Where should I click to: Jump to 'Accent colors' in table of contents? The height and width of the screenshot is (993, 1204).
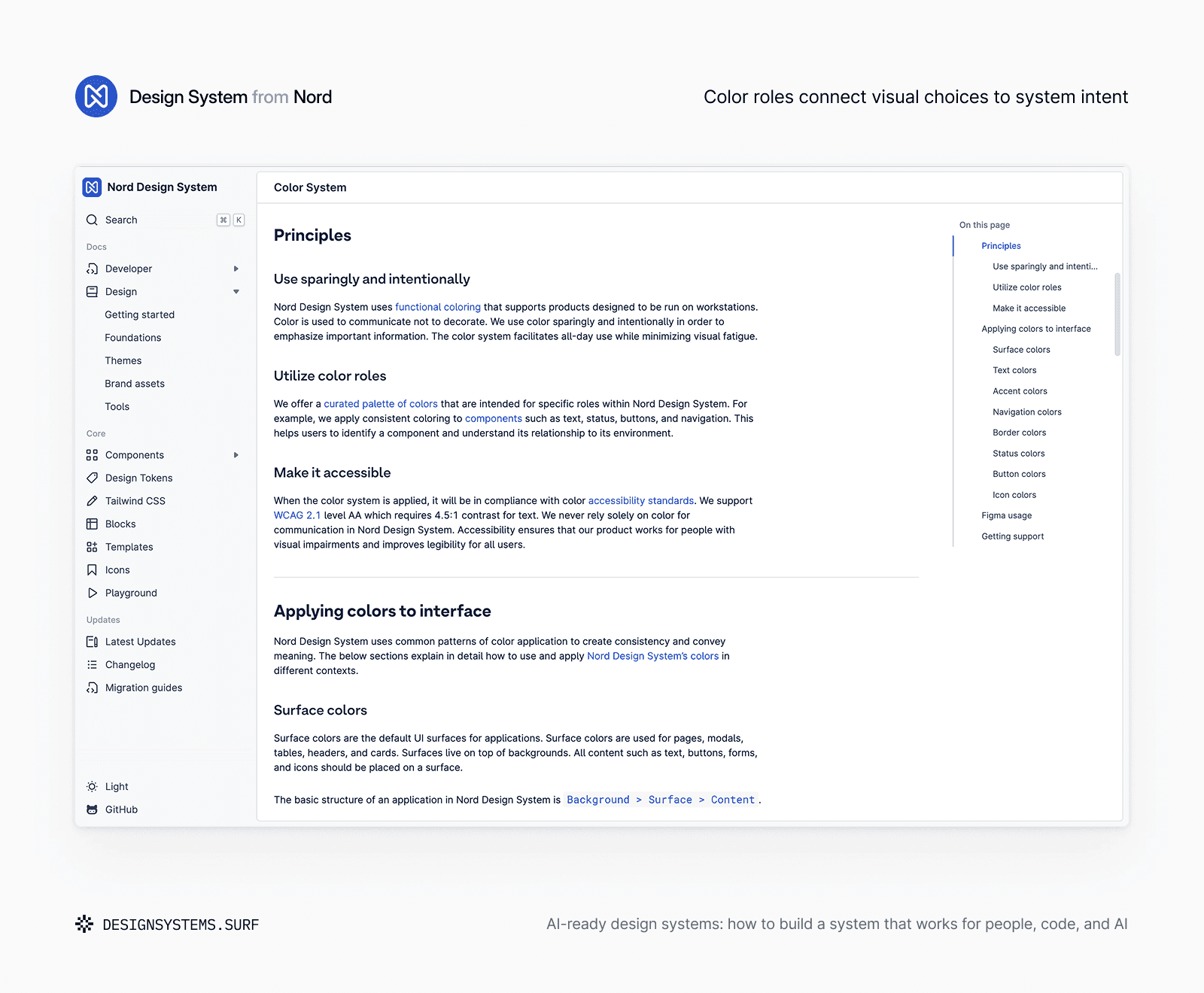click(1020, 391)
